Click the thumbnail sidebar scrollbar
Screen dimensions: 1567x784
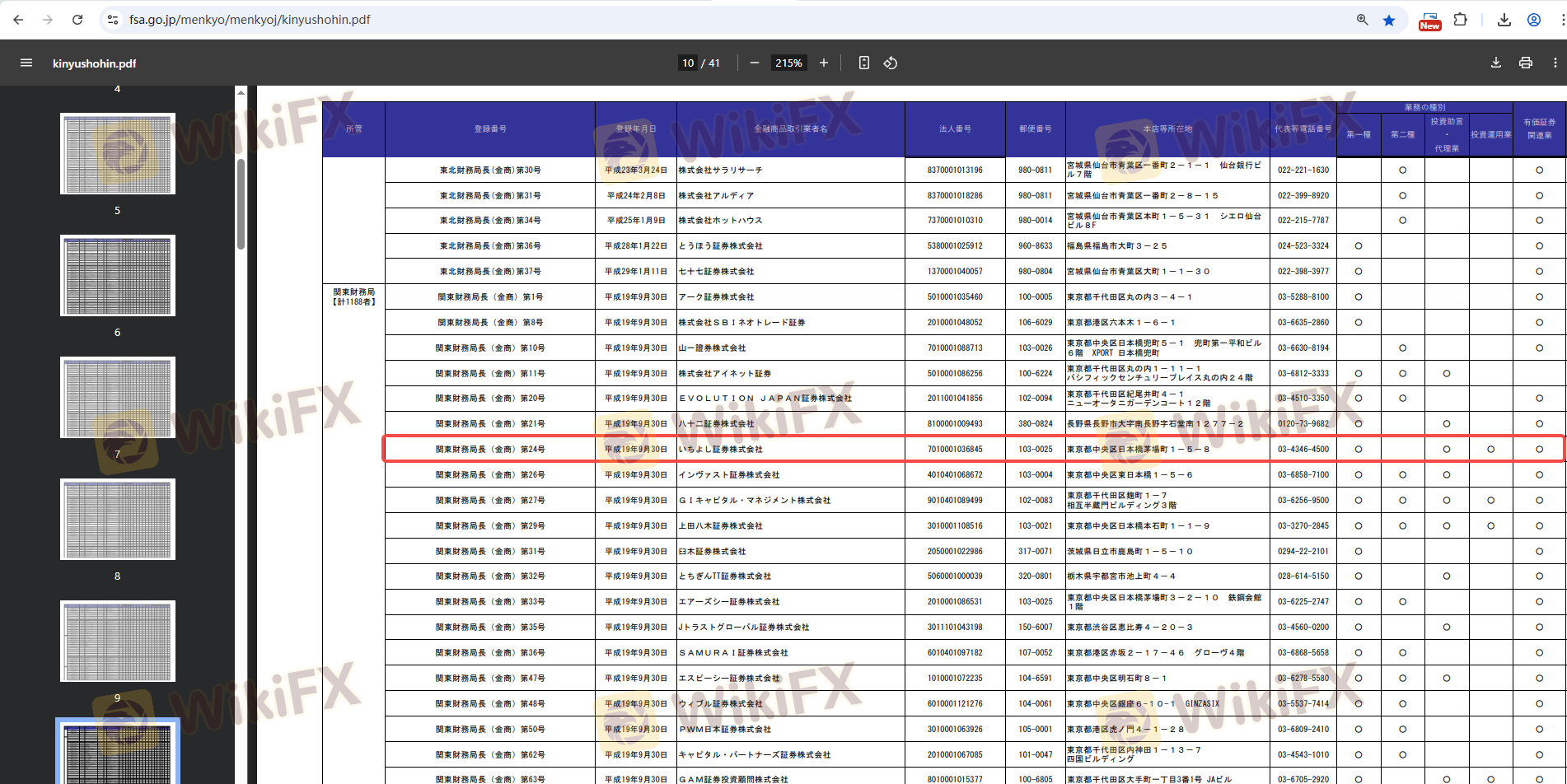241,203
